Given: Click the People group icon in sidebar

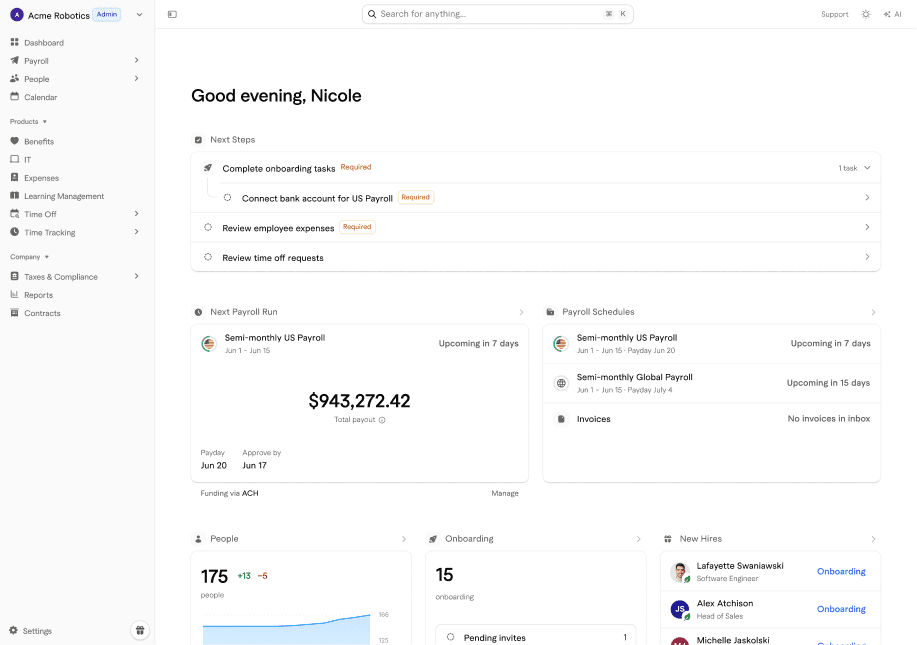Looking at the screenshot, I should click(x=15, y=78).
